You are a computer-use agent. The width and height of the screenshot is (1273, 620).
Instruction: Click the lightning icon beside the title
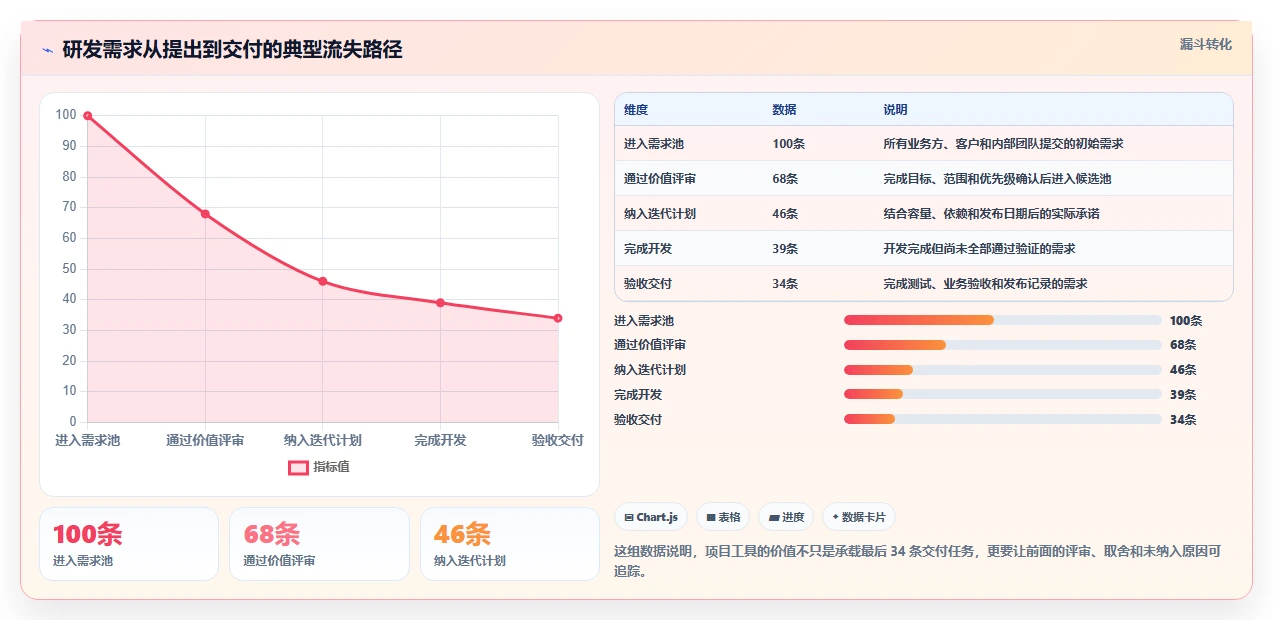47,50
